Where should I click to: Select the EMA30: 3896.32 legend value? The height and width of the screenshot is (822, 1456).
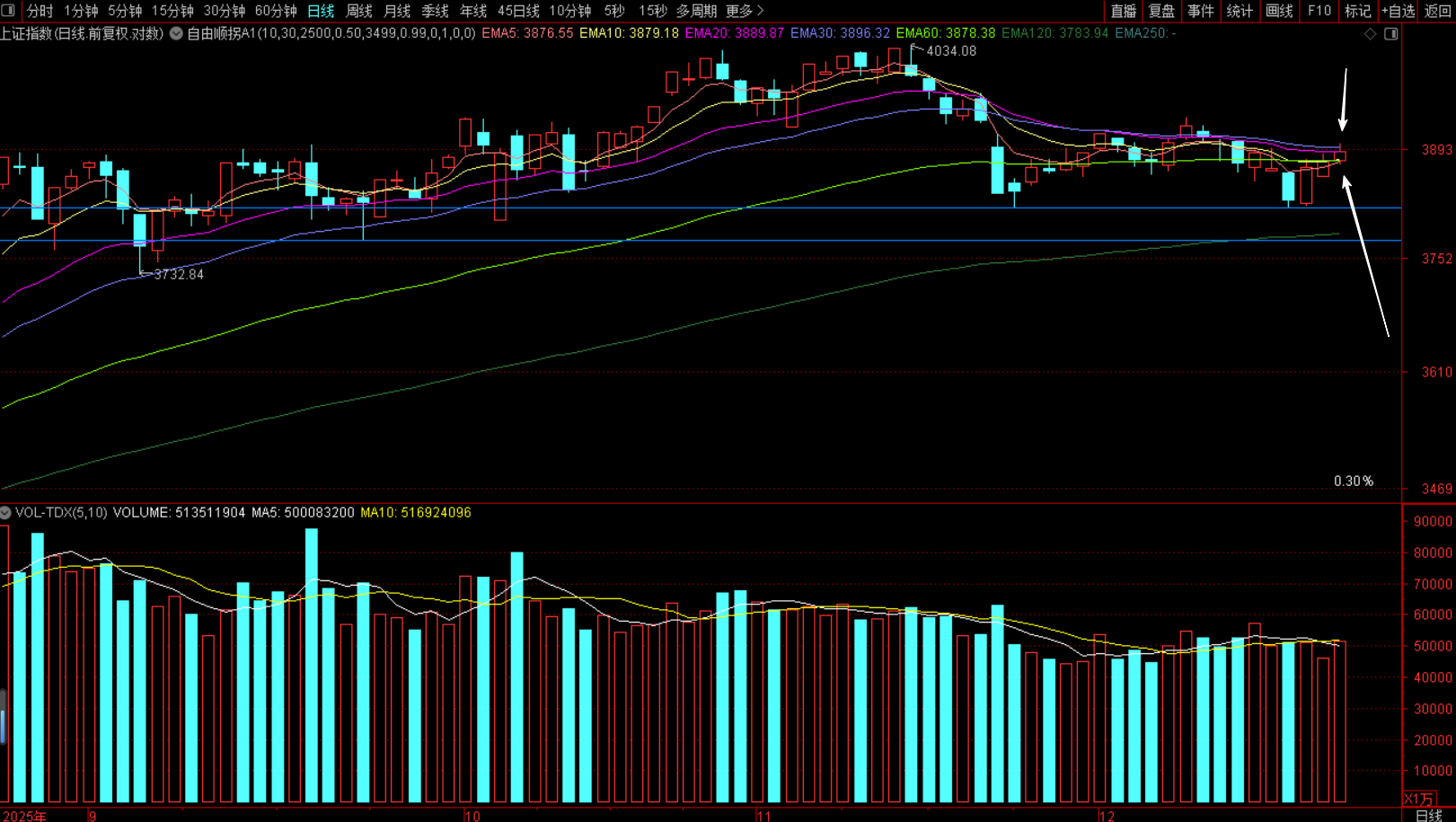pos(840,33)
